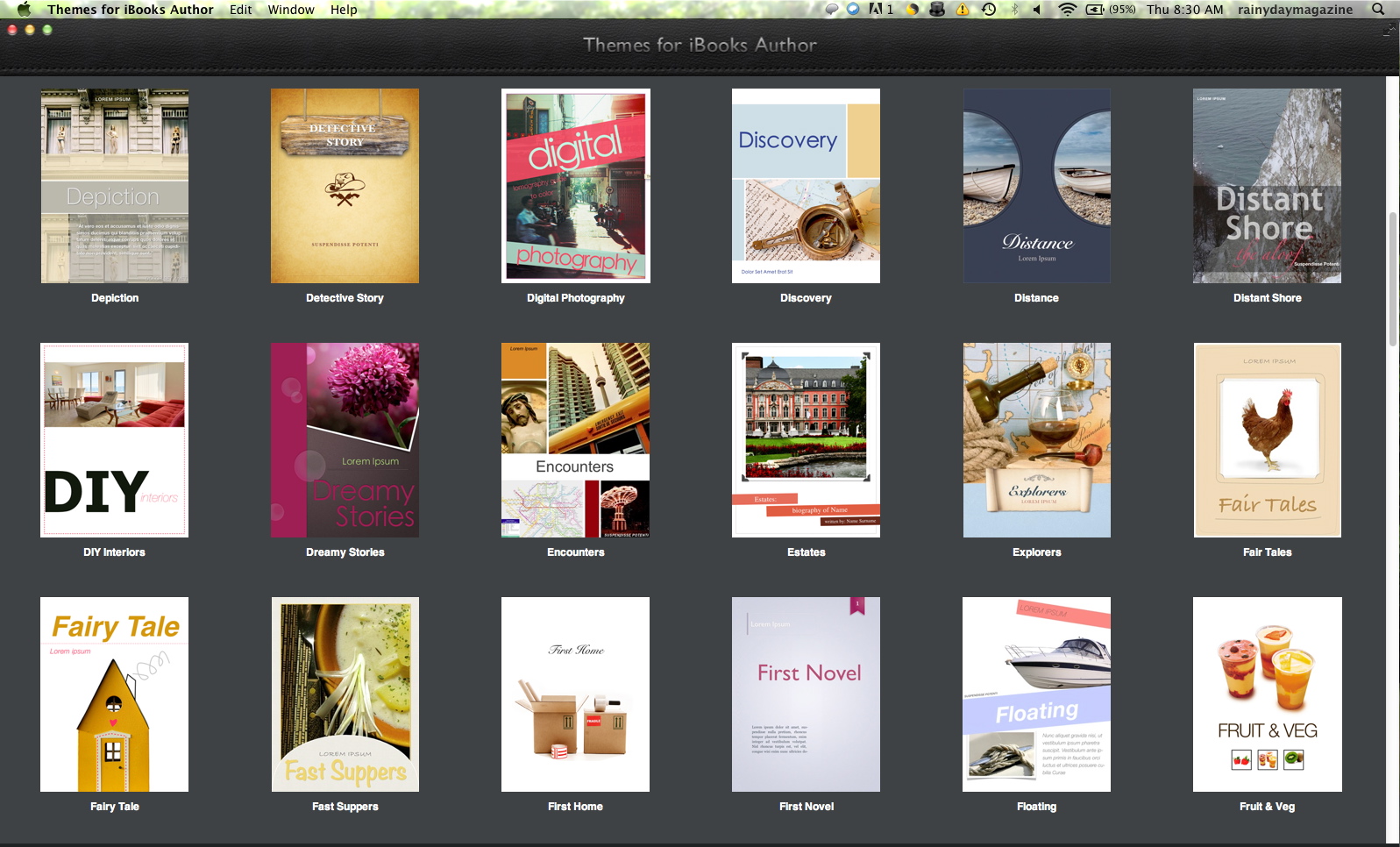This screenshot has height=847, width=1400.
Task: Select the Detective Story theme cover
Action: (x=345, y=186)
